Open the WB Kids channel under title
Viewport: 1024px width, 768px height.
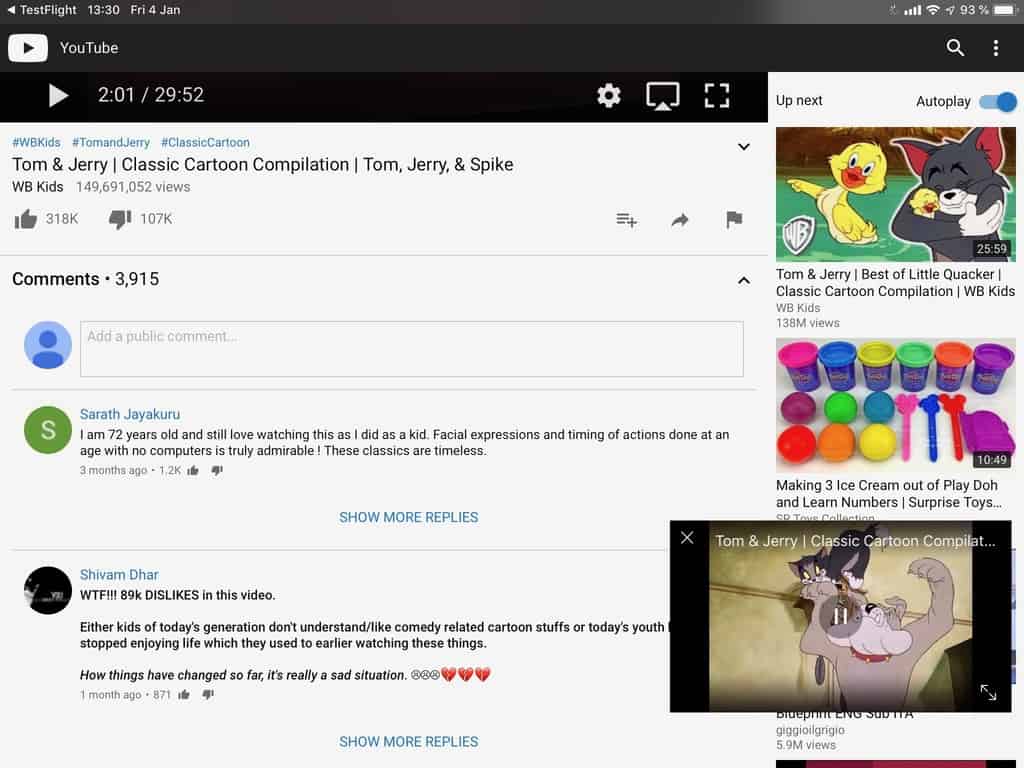click(x=38, y=187)
